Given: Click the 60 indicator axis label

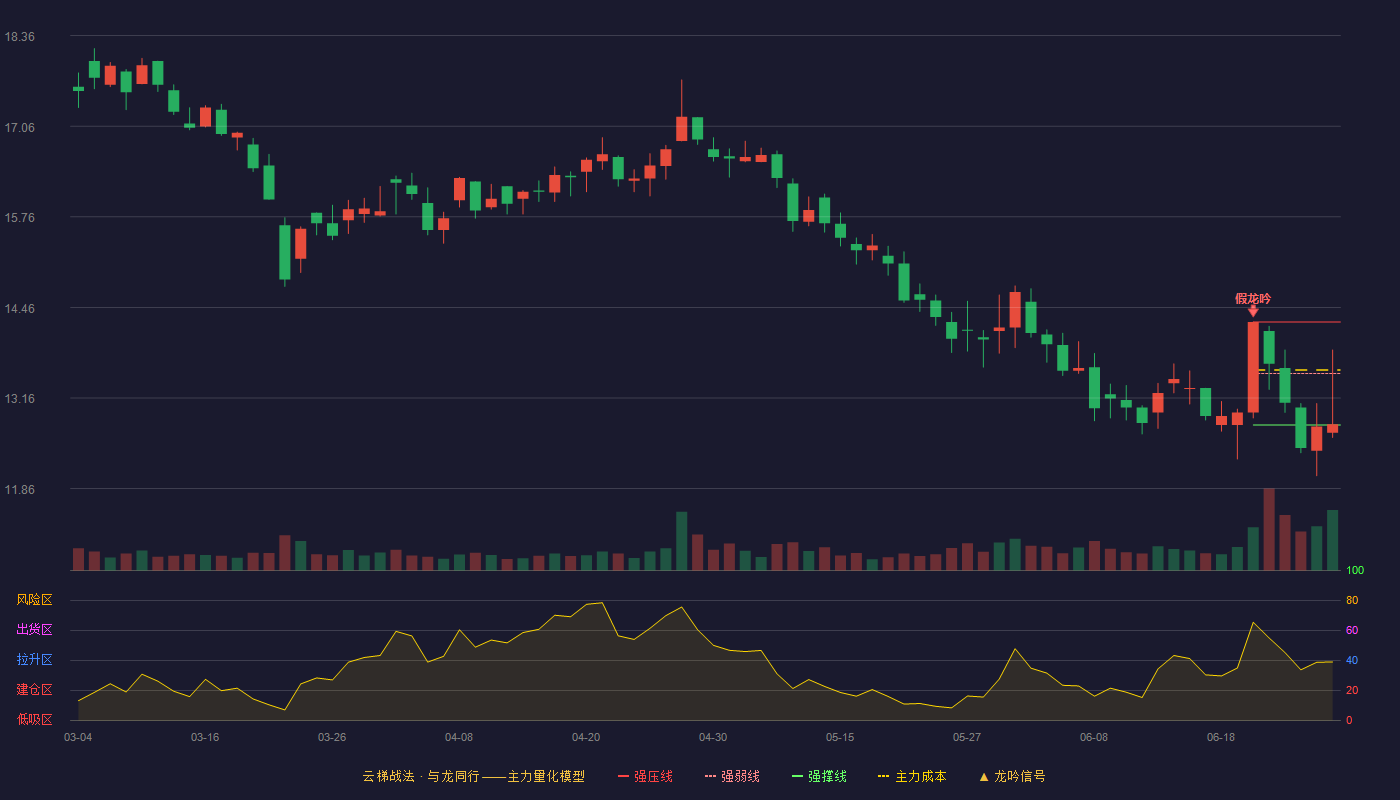Looking at the screenshot, I should [1352, 631].
